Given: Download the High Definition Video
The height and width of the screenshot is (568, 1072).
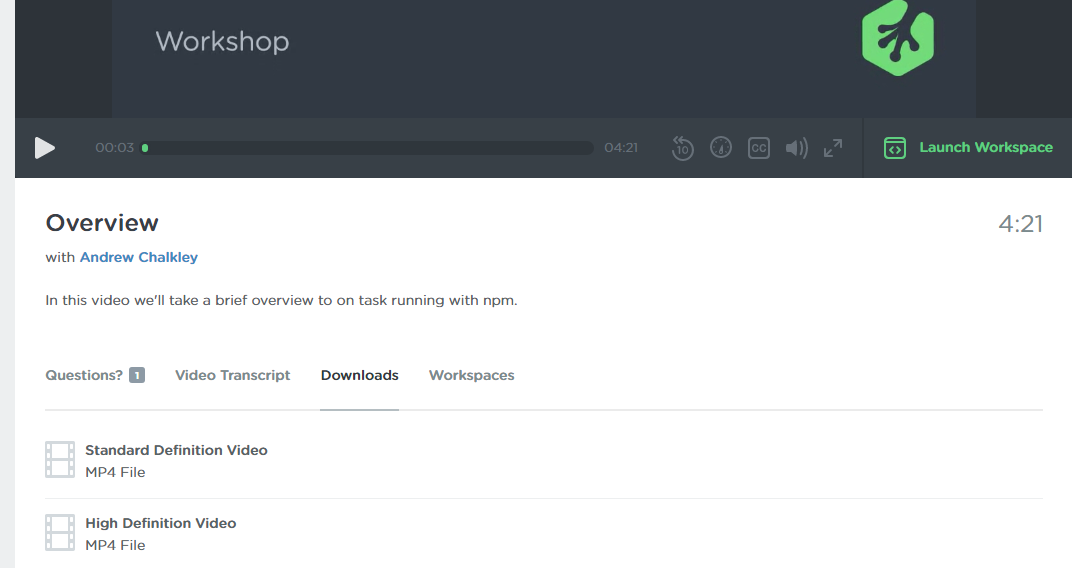Looking at the screenshot, I should 161,523.
